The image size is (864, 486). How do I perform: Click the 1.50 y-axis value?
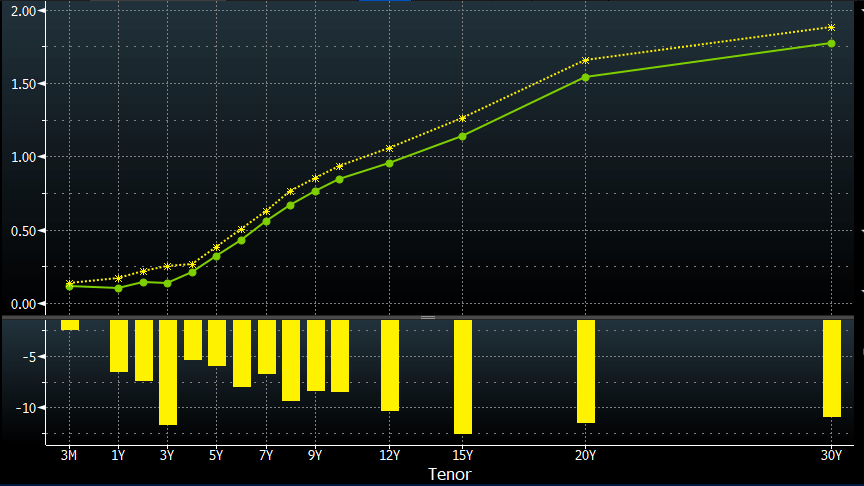24,84
